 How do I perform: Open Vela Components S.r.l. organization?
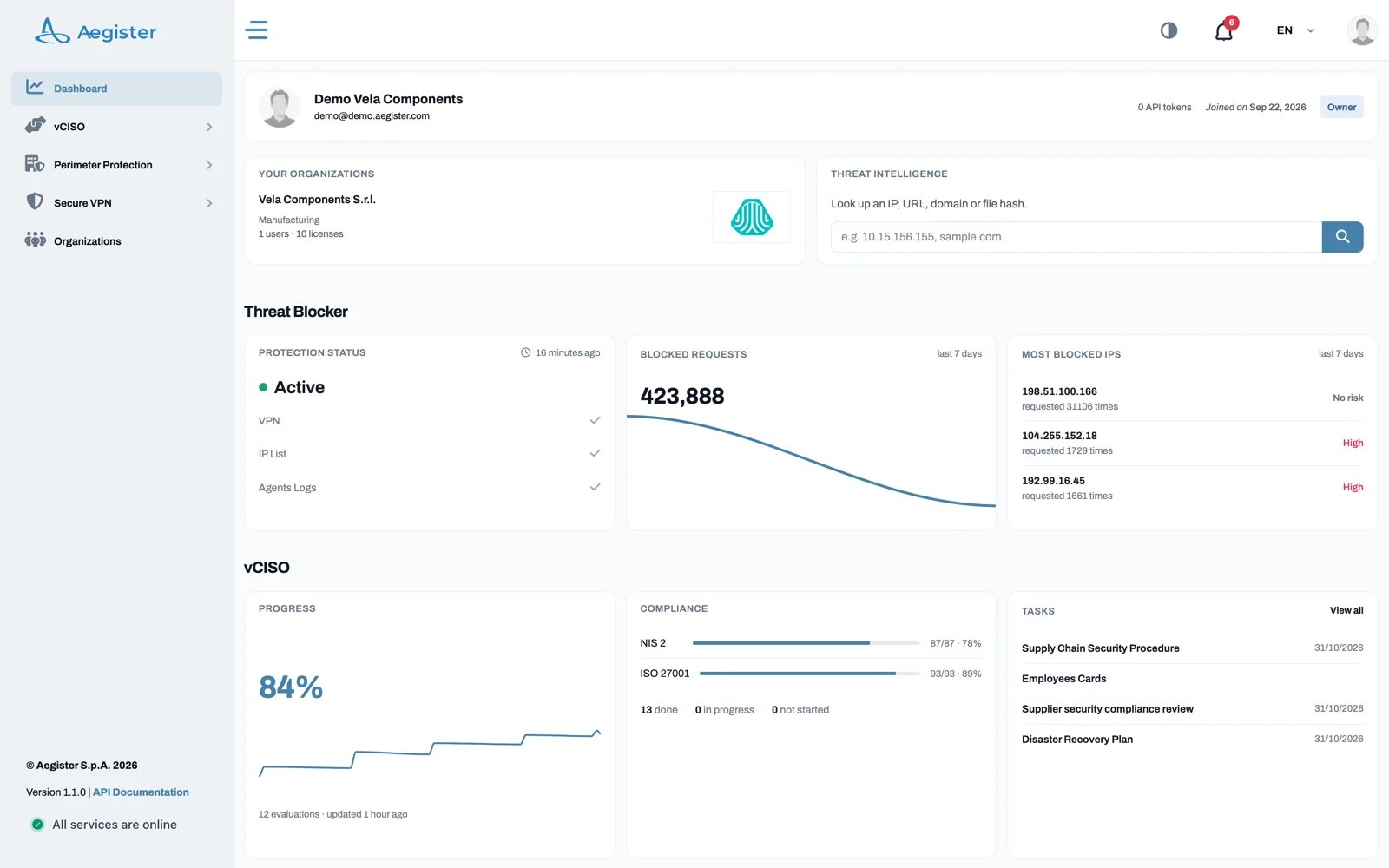317,200
